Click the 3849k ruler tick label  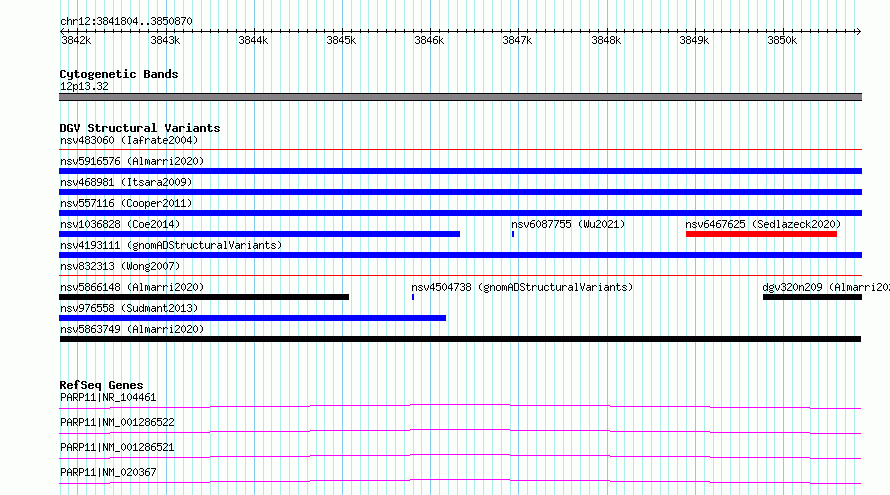694,40
